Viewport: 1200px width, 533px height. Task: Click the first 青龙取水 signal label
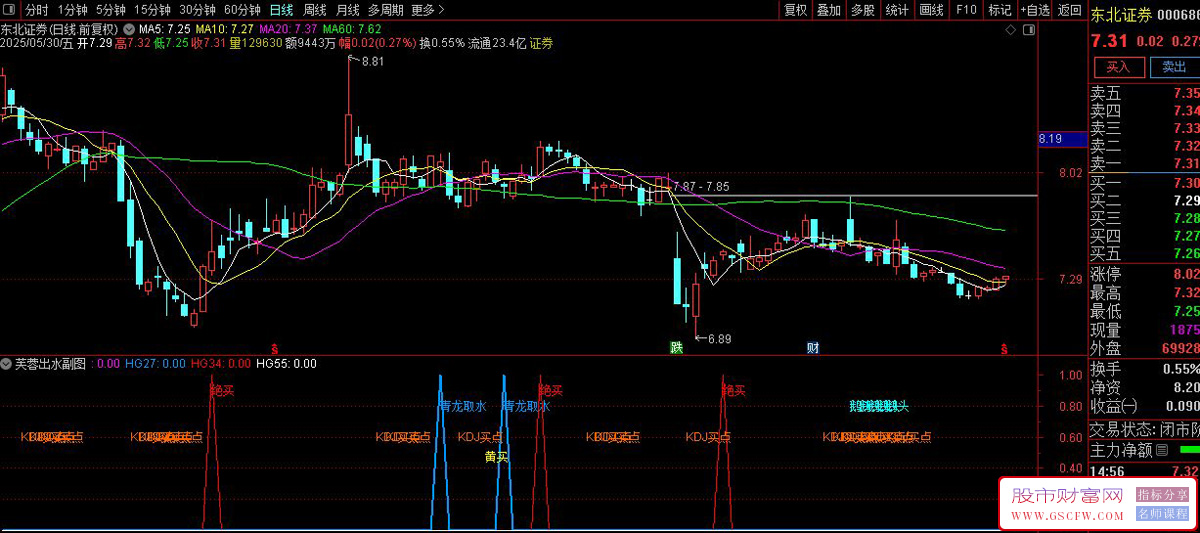point(463,406)
